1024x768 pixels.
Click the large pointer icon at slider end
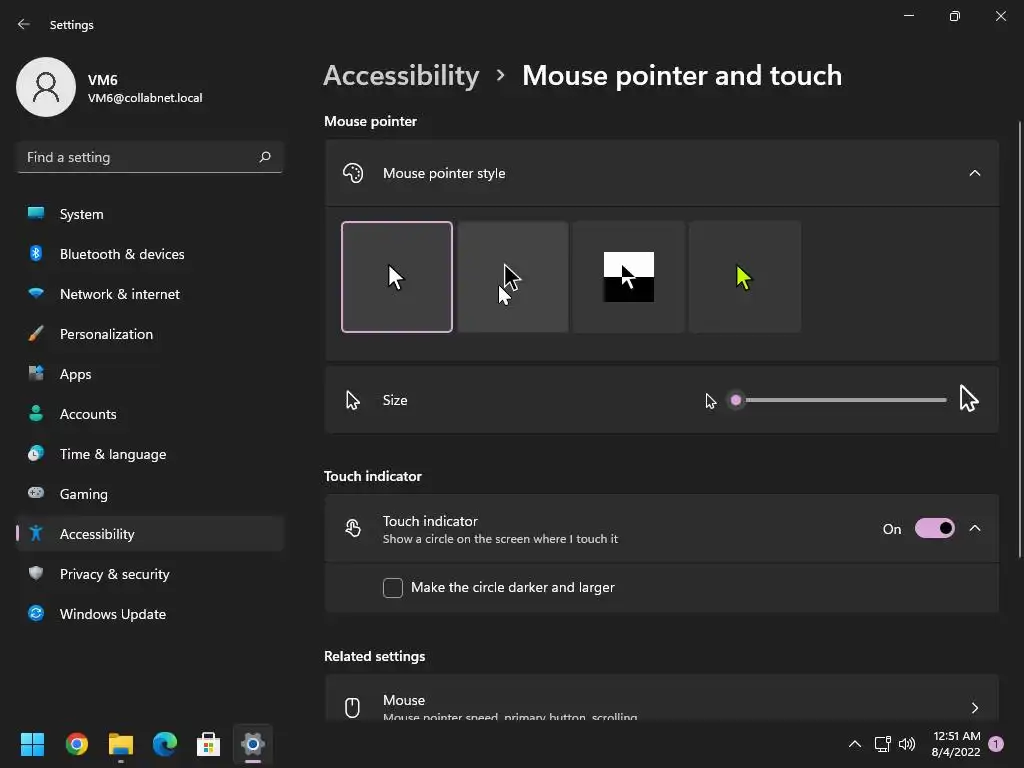pyautogui.click(x=968, y=398)
